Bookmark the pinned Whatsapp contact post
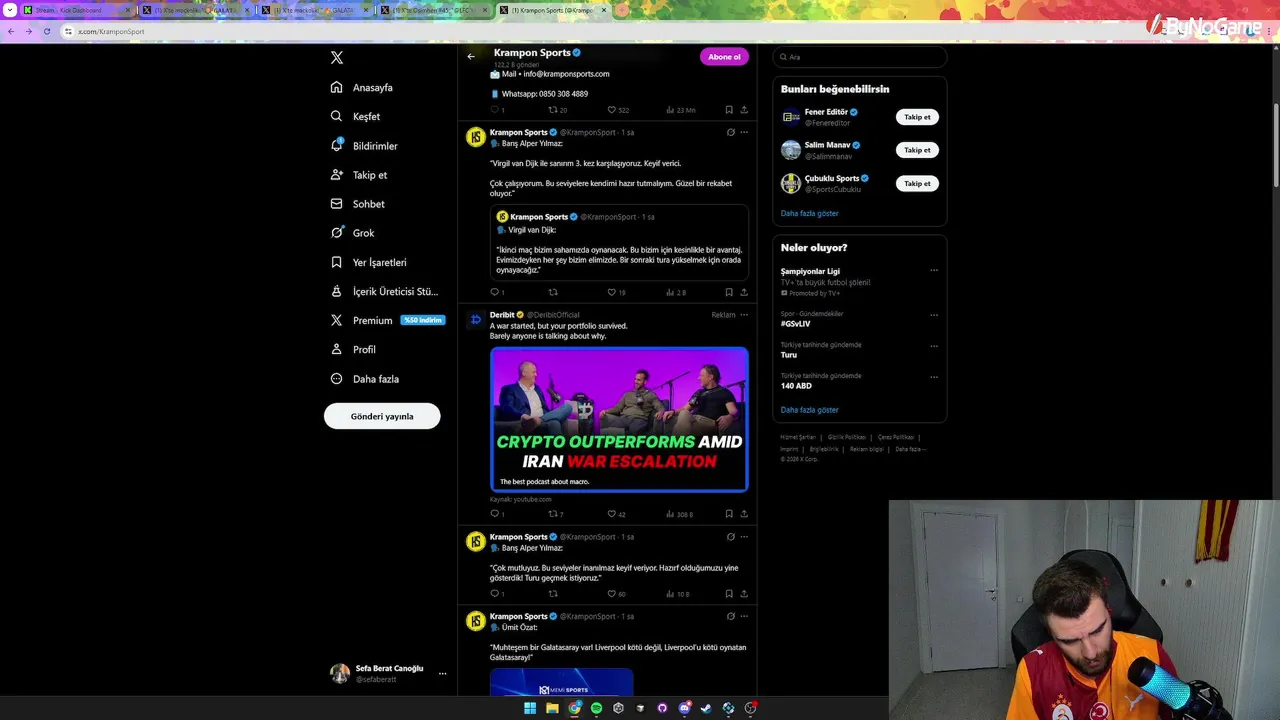The image size is (1280, 720). click(729, 110)
